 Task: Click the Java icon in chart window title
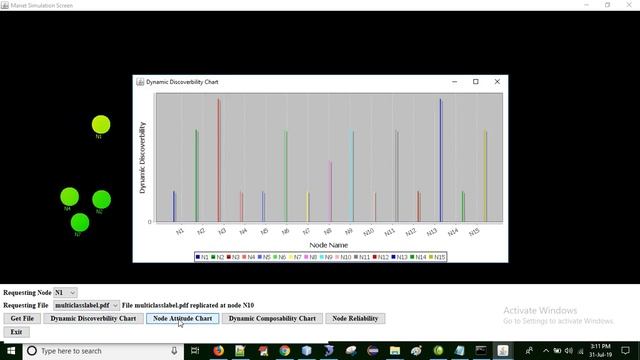(140, 82)
